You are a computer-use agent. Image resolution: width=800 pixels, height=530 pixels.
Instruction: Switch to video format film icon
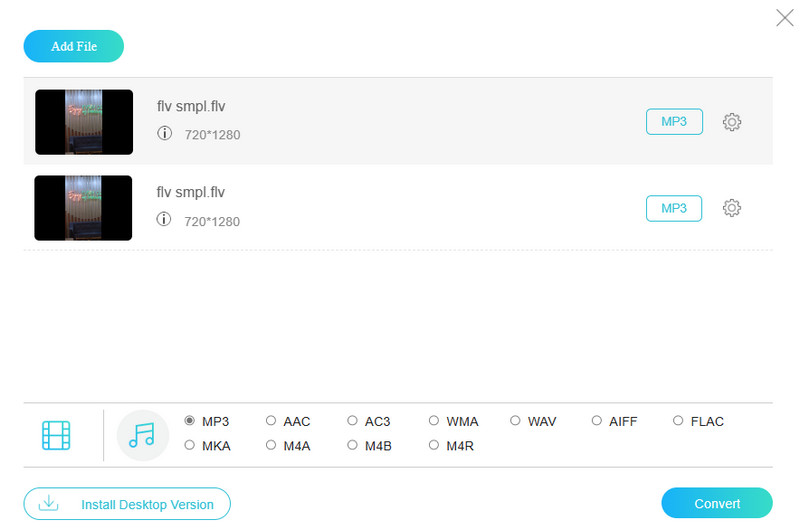point(56,435)
